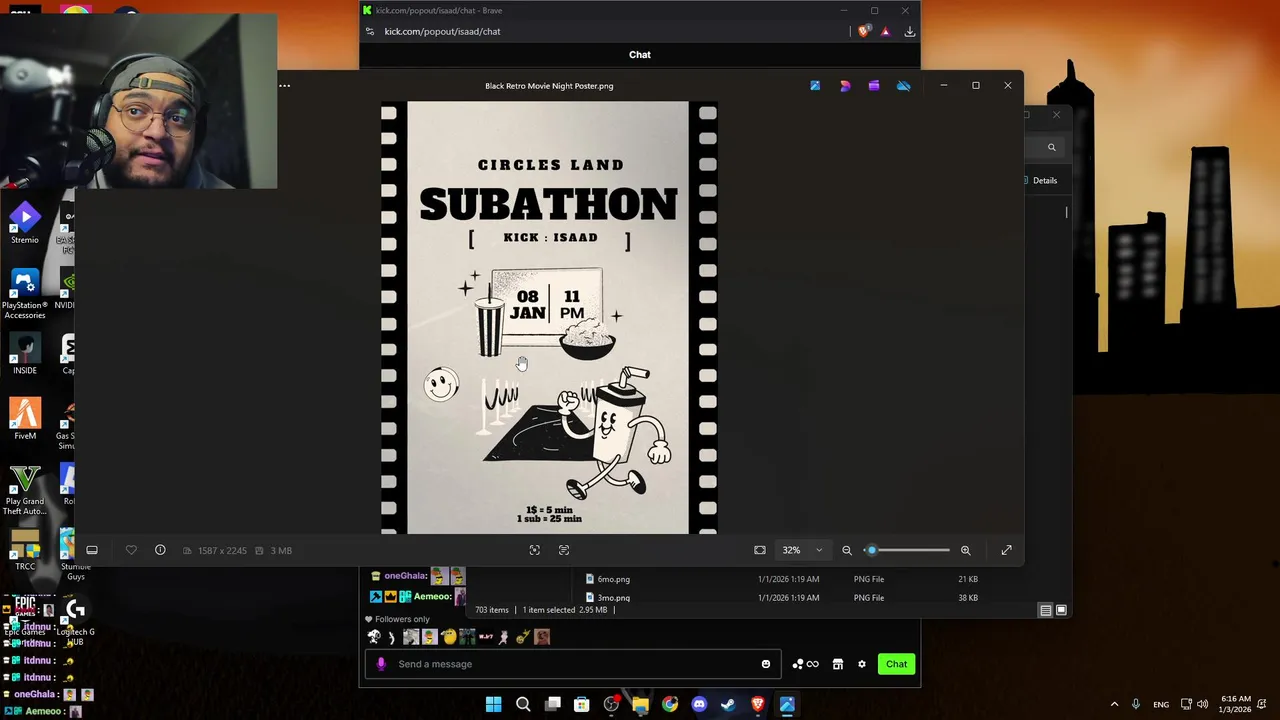
Task: Favorite the image with the heart icon
Action: (131, 550)
